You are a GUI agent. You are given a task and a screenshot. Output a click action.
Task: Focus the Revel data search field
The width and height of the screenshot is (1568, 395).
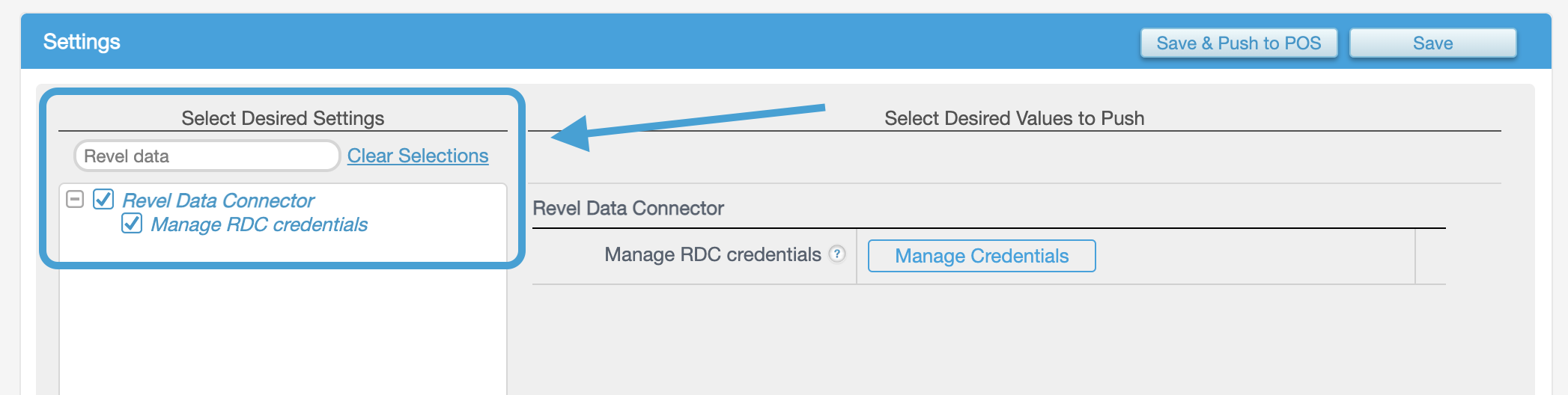(x=206, y=156)
